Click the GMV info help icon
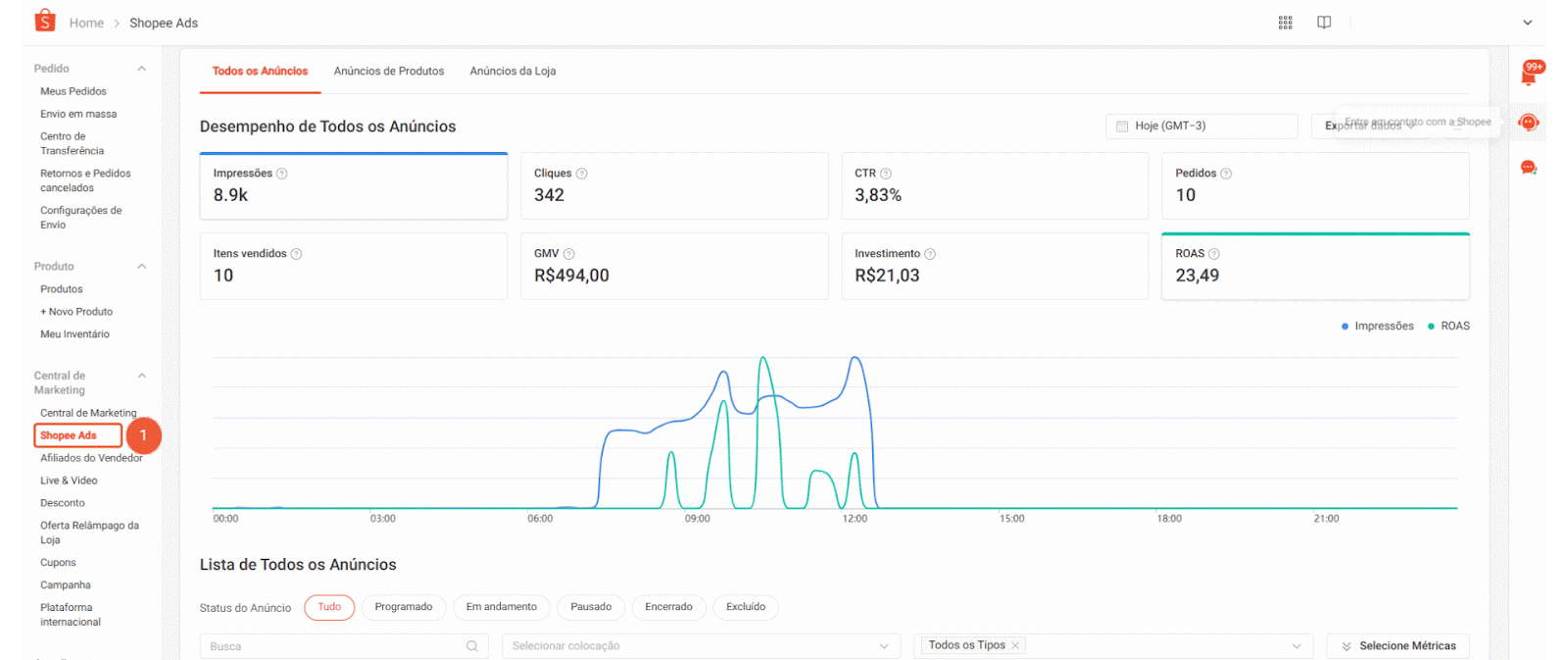Screen dimensions: 1568x660 568,254
